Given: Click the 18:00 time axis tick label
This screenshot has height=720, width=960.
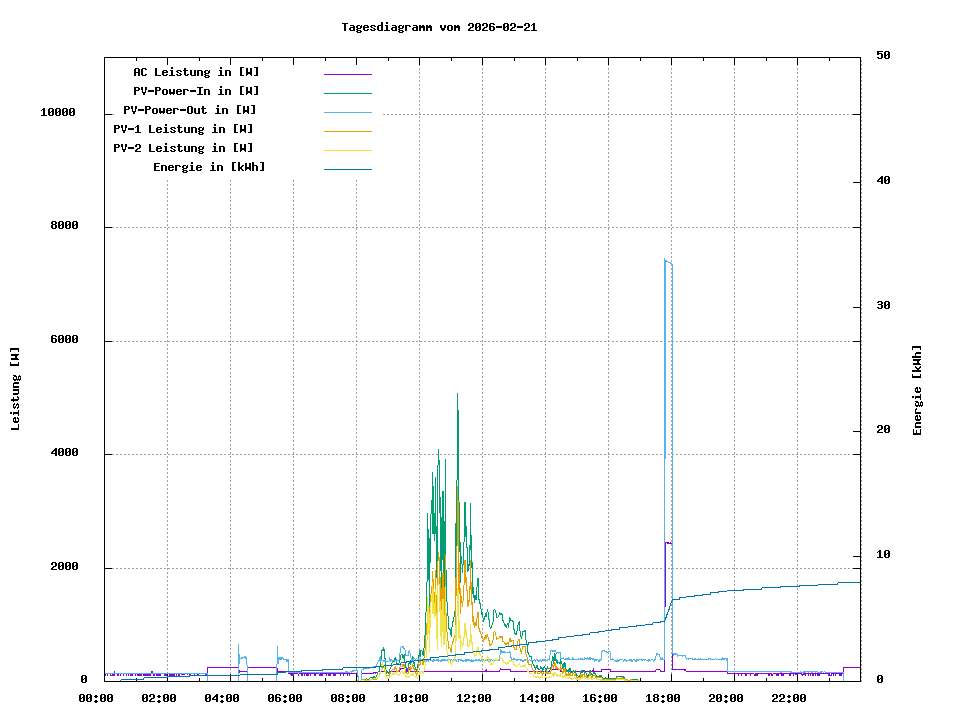Looking at the screenshot, I should click(x=663, y=698).
